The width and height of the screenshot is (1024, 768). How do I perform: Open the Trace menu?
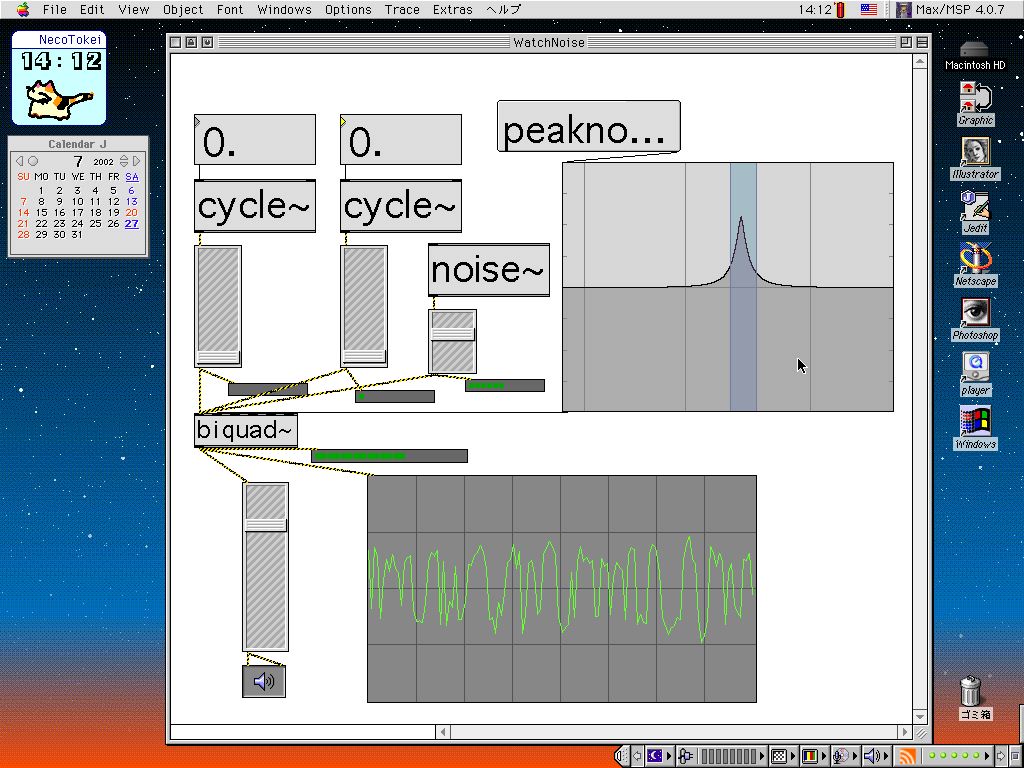[x=402, y=10]
